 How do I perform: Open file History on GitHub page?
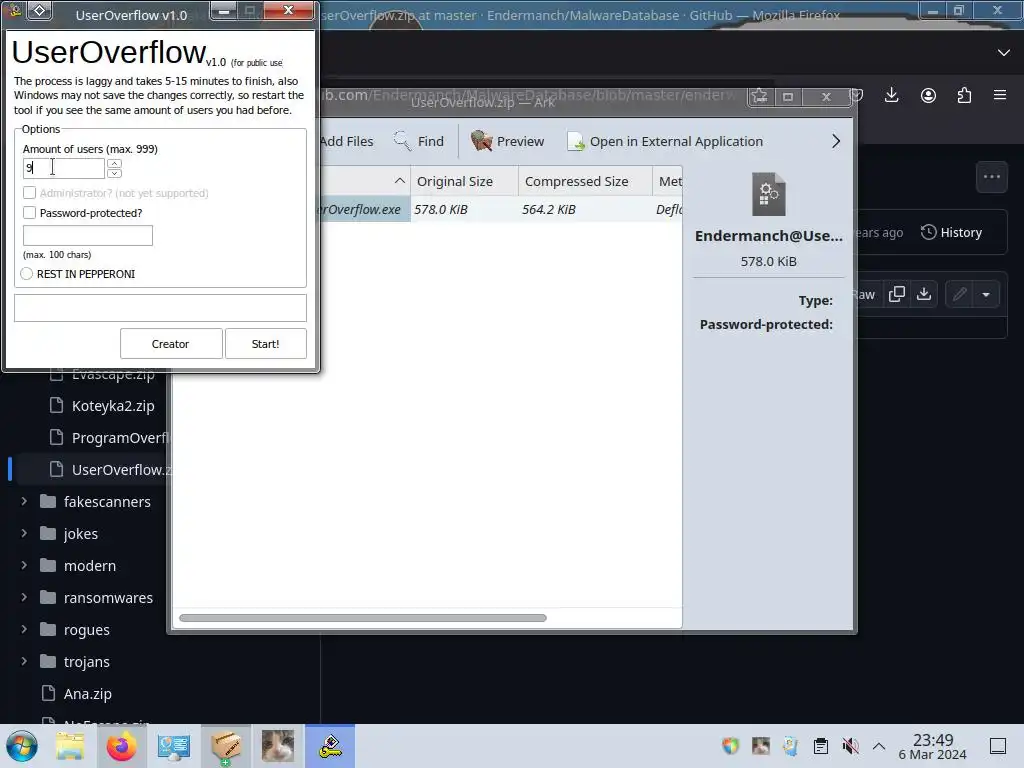pos(952,232)
